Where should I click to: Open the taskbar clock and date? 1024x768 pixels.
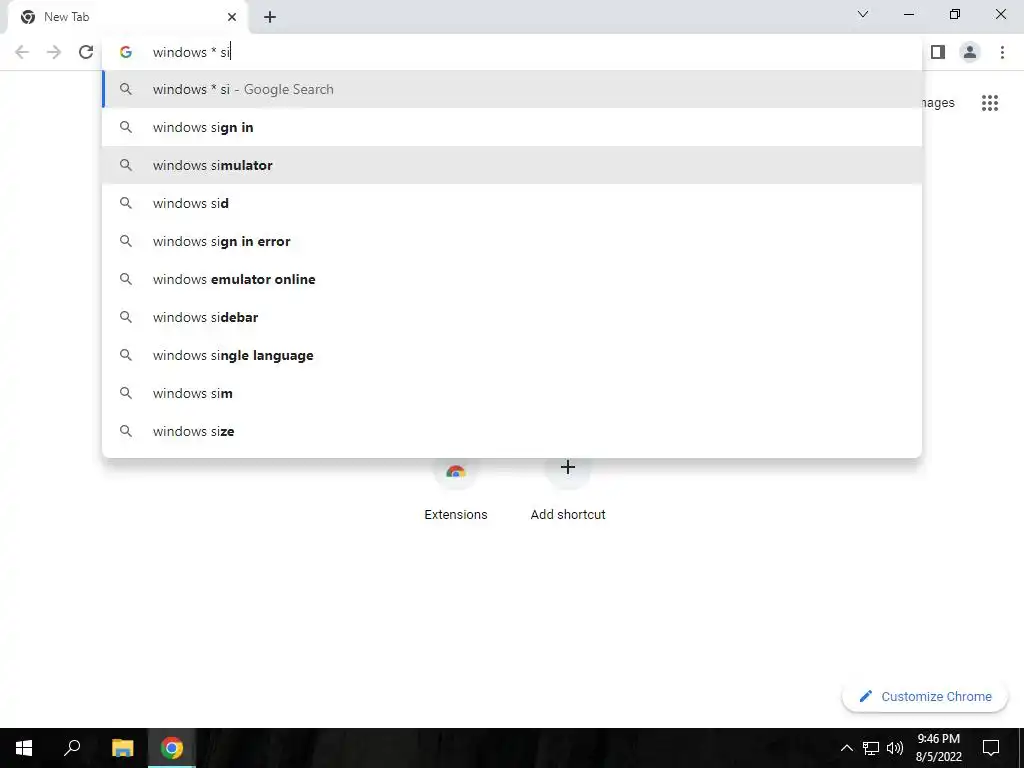point(938,748)
